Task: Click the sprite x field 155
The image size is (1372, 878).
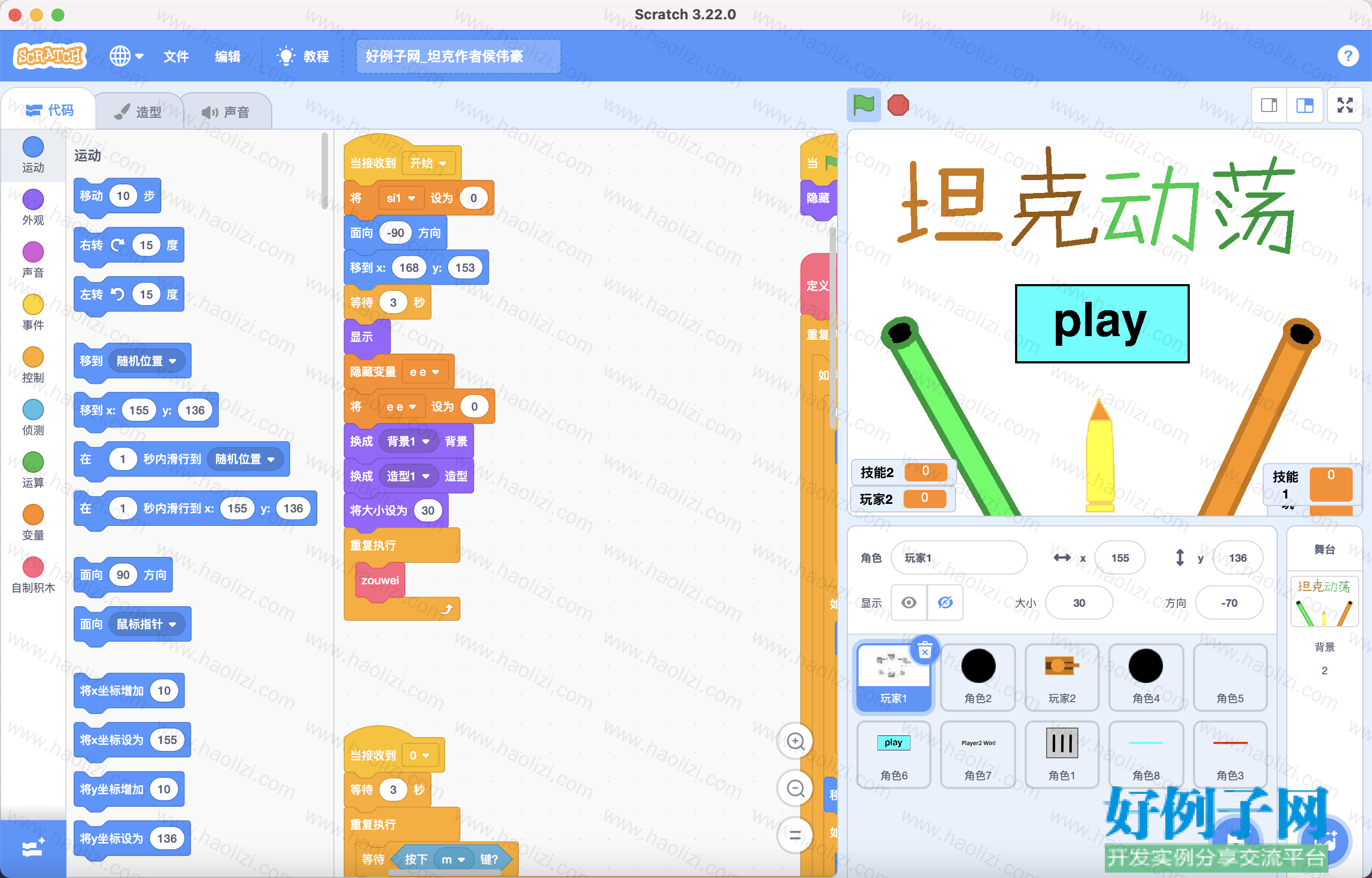Action: tap(1120, 557)
